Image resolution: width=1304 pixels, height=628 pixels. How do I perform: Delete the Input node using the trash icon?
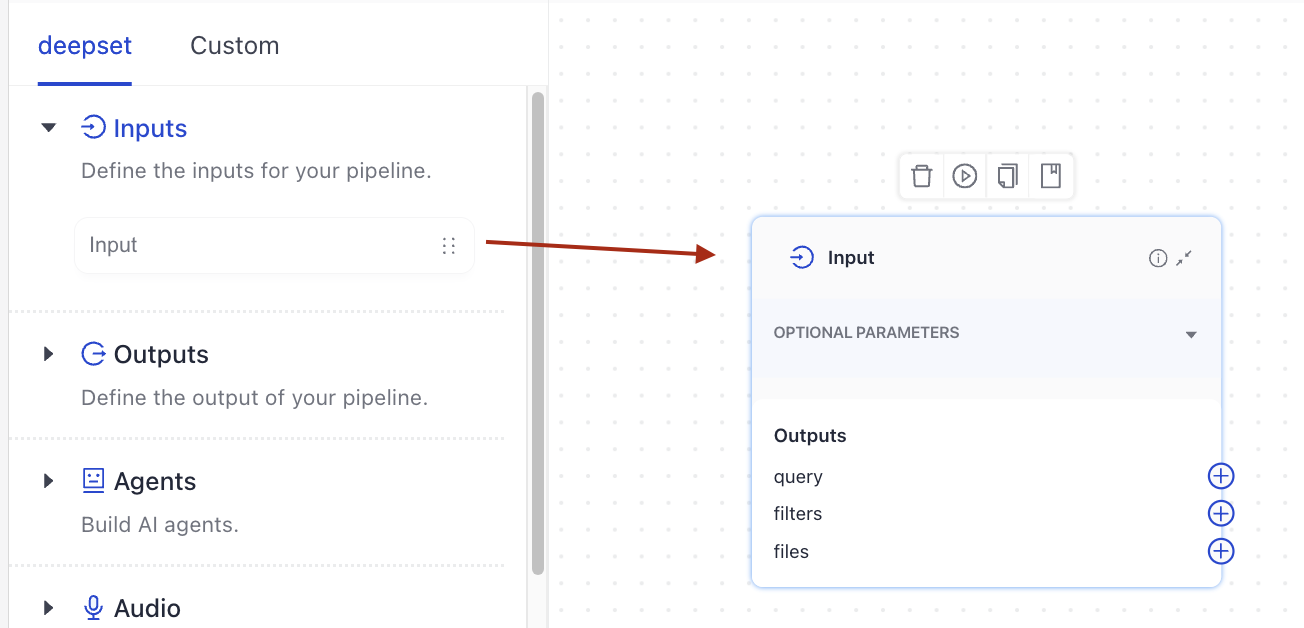pyautogui.click(x=921, y=175)
